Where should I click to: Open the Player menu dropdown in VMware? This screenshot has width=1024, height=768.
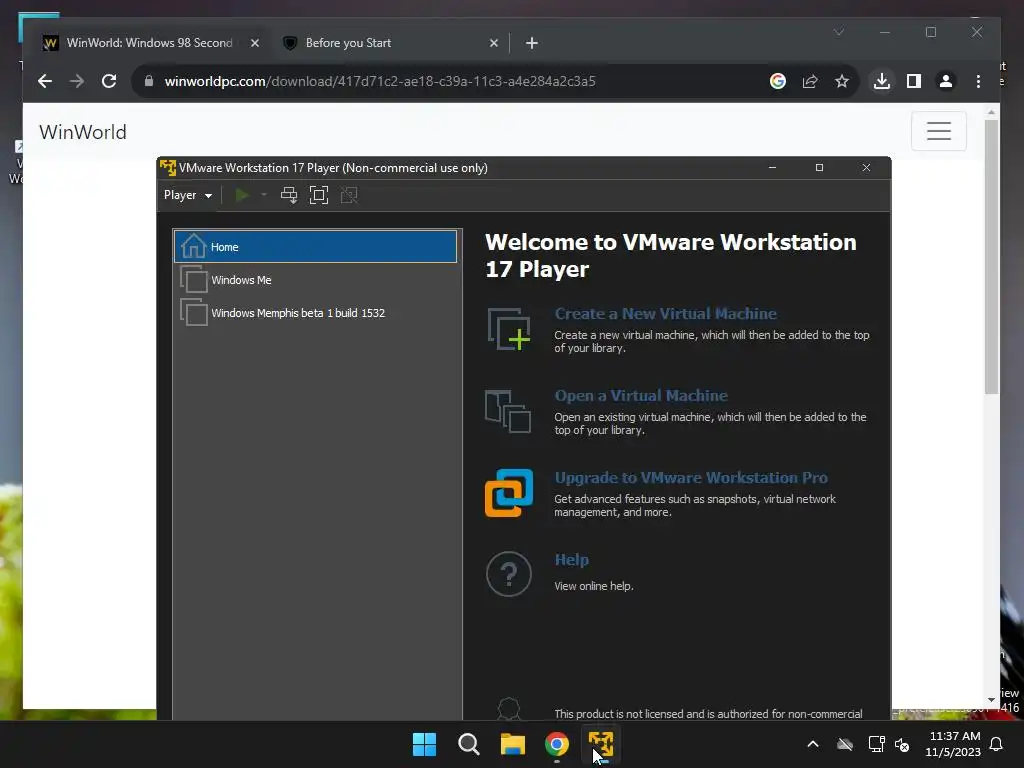click(187, 195)
